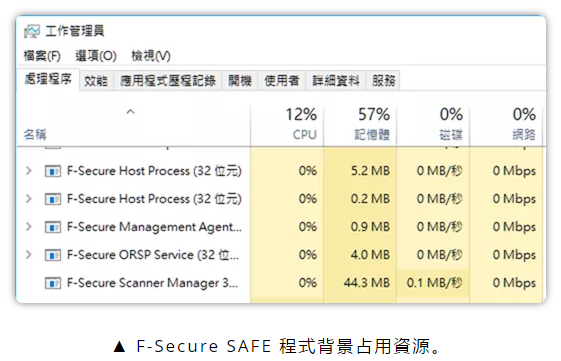
Task: Open the 檔案(F) menu
Action: click(42, 56)
